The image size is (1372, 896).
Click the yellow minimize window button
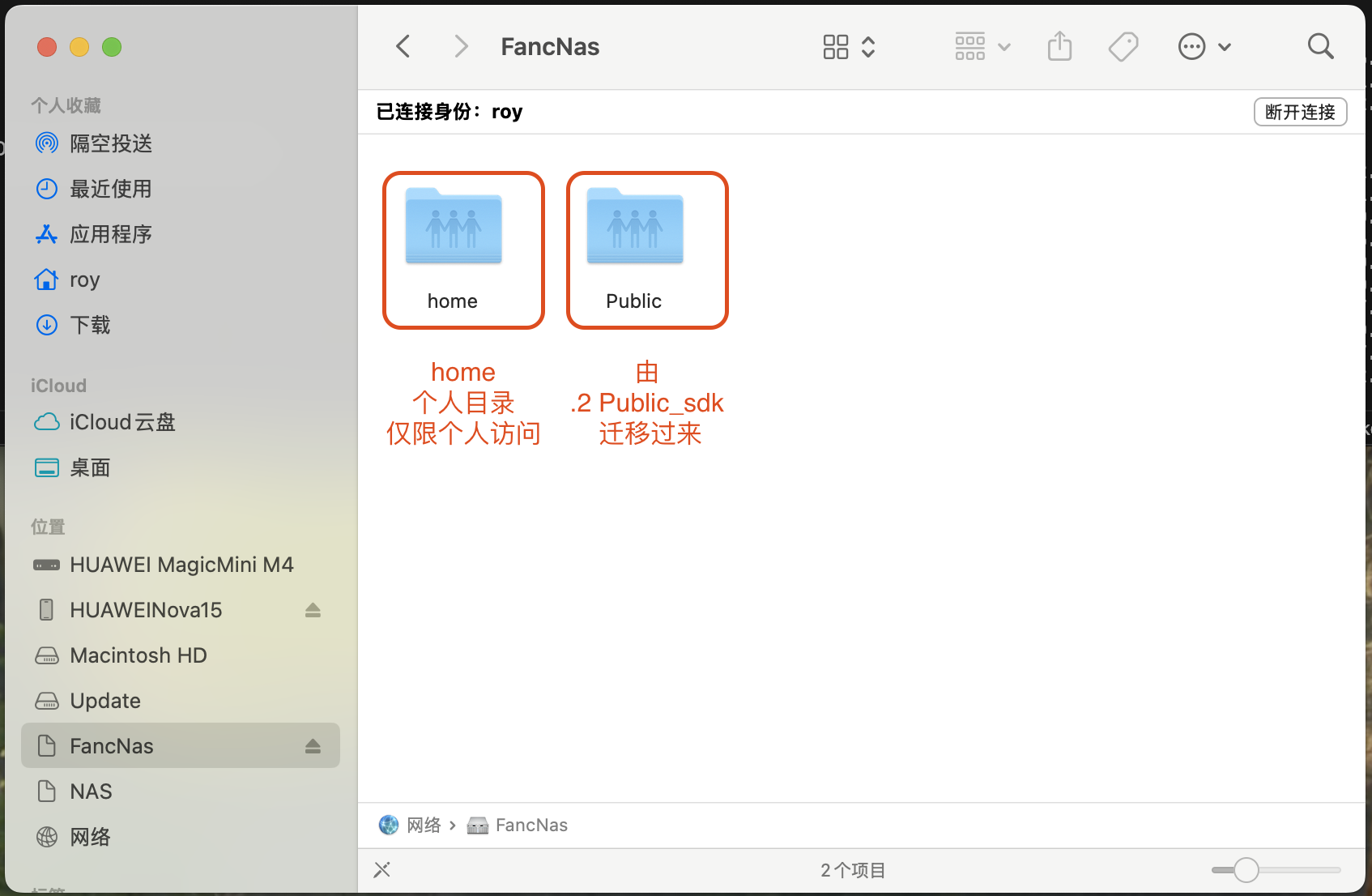(x=79, y=47)
